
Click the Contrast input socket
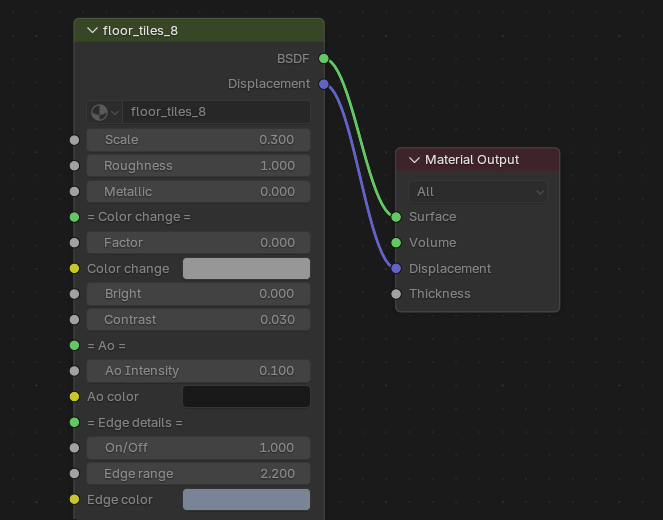[x=74, y=320]
